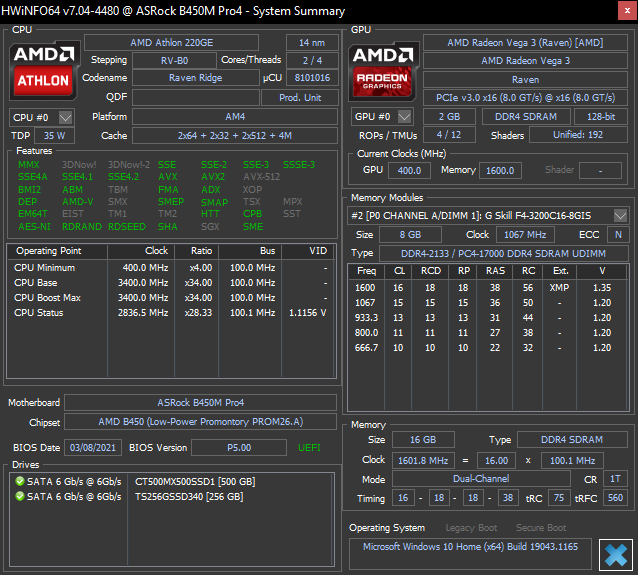Screen dimensions: 638x575
Task: Open the CPU #0 selector dropdown
Action: 65,117
